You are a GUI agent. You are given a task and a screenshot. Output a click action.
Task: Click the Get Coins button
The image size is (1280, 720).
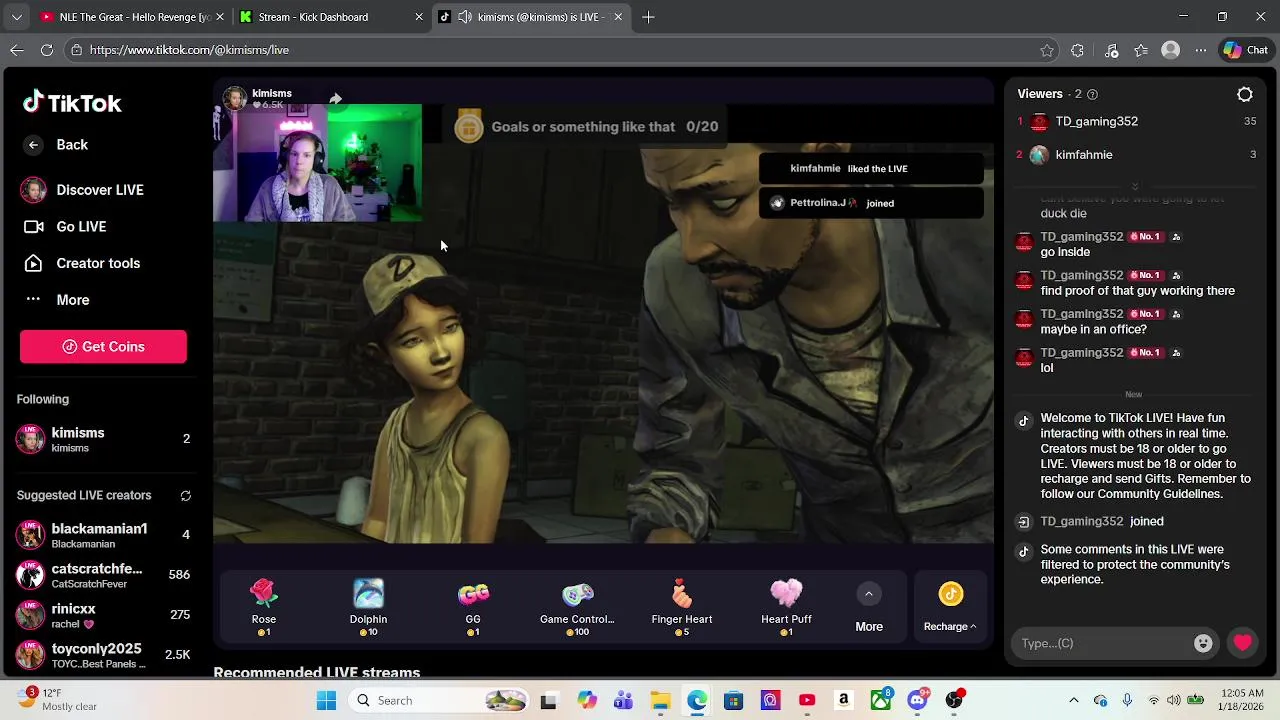click(103, 347)
